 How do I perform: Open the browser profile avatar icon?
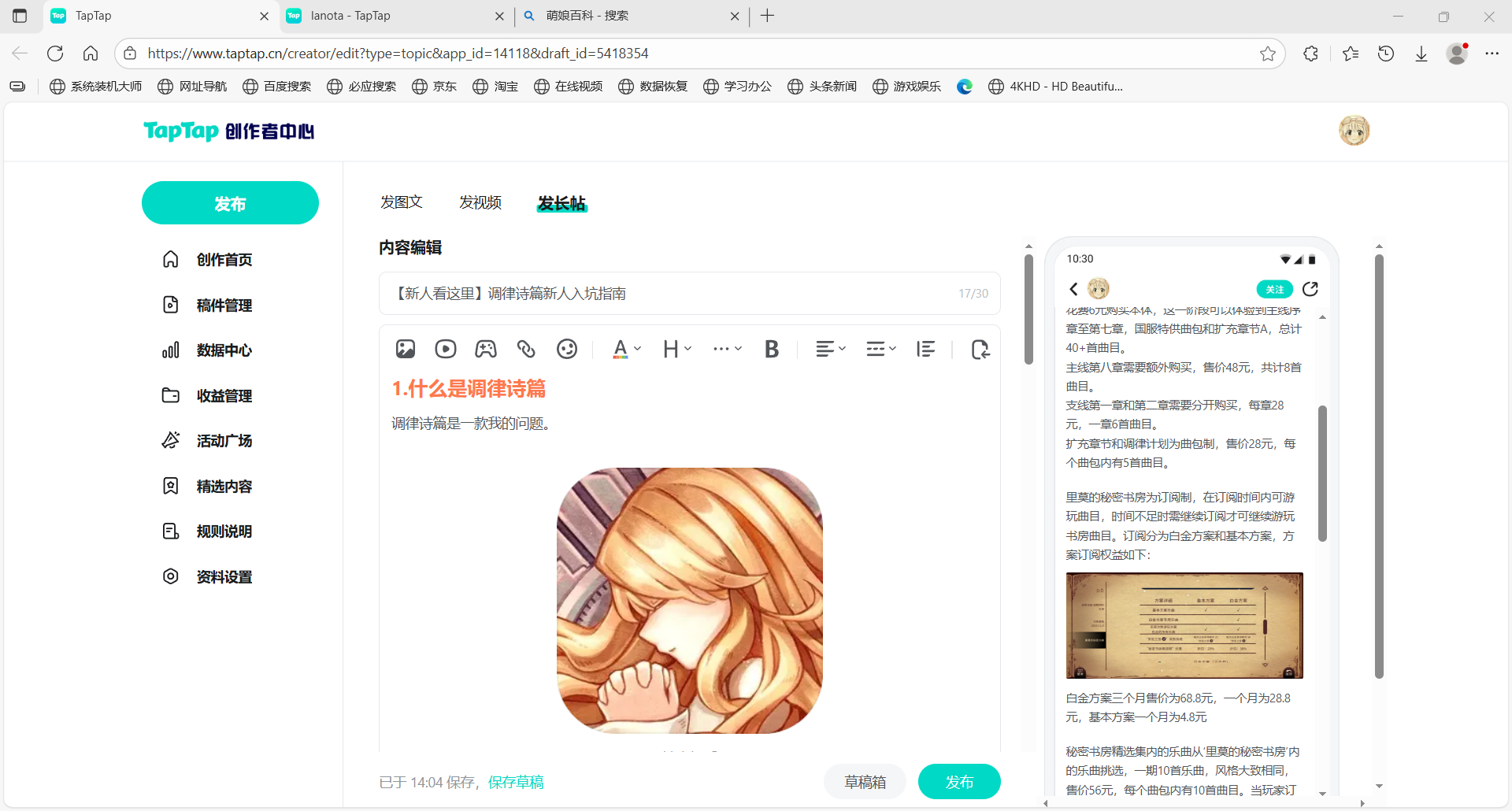(1458, 54)
